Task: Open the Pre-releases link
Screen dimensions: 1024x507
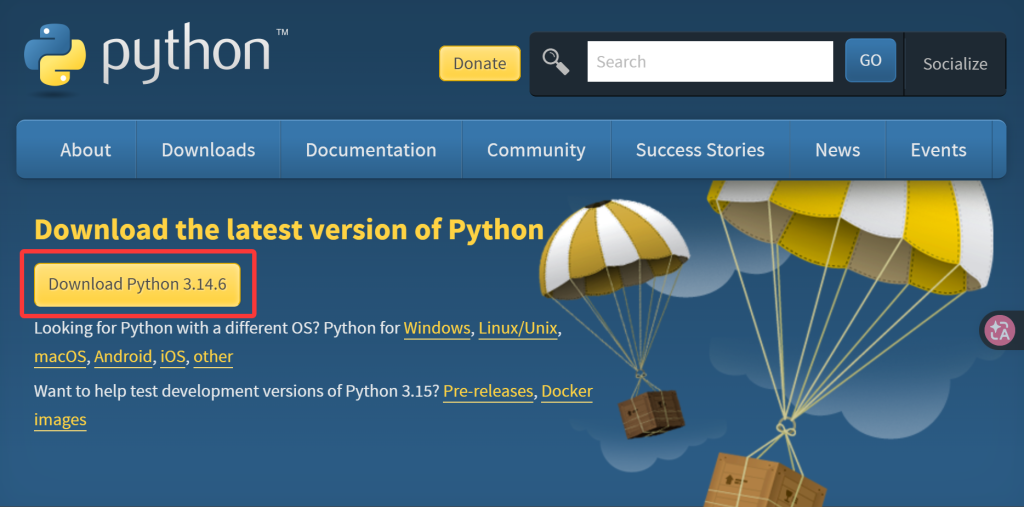Action: coord(488,391)
